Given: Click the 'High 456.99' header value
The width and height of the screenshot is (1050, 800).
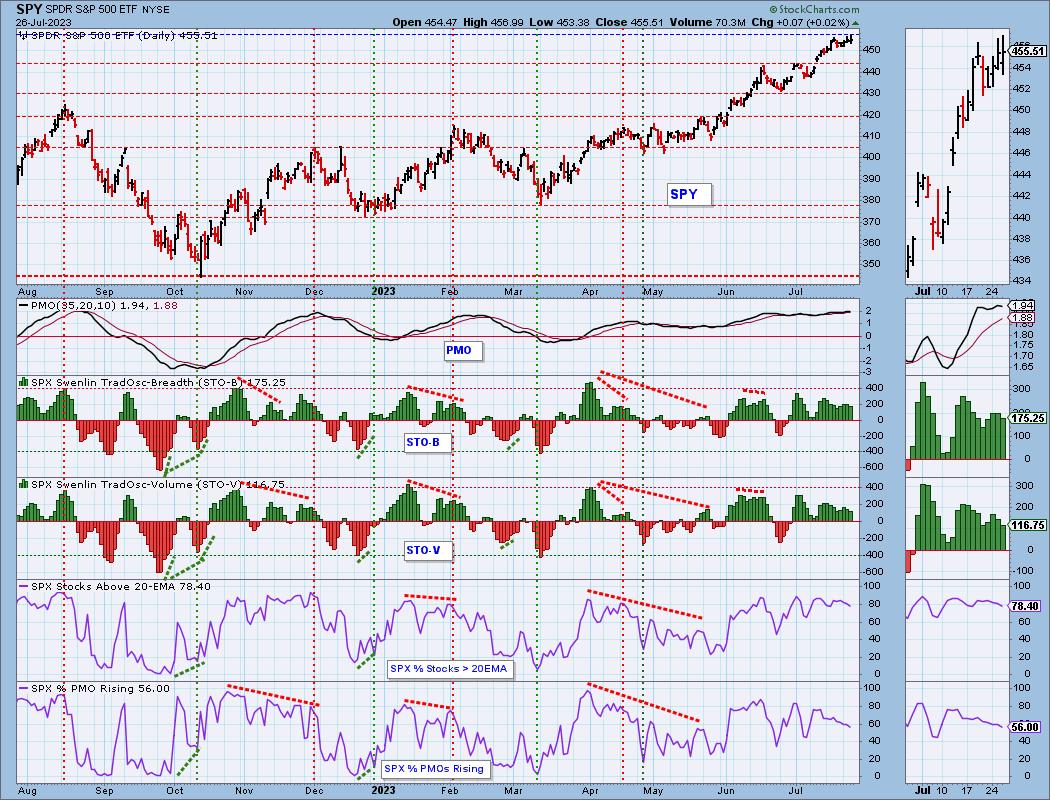Looking at the screenshot, I should 493,22.
